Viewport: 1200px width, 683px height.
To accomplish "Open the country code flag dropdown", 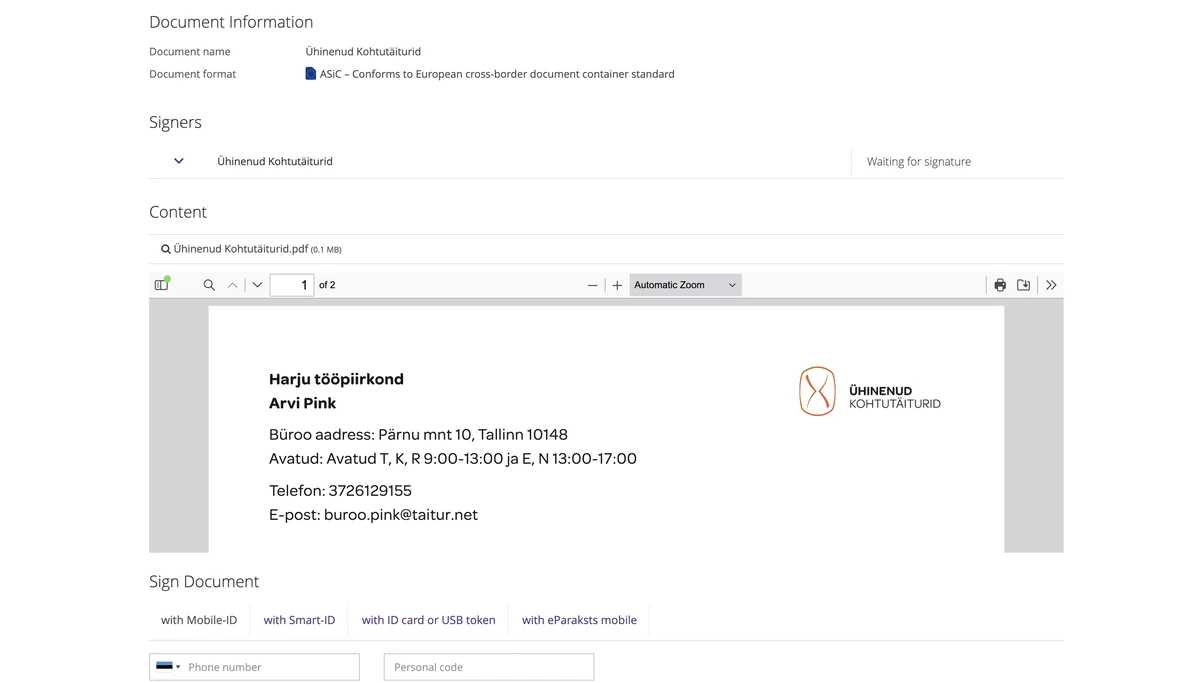I will coord(167,666).
